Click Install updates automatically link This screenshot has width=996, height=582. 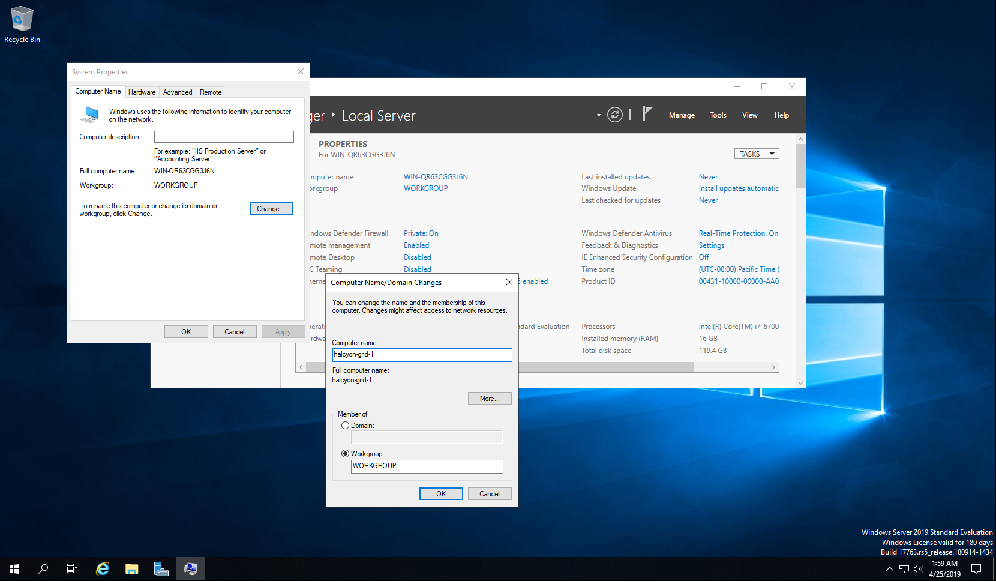[x=739, y=188]
